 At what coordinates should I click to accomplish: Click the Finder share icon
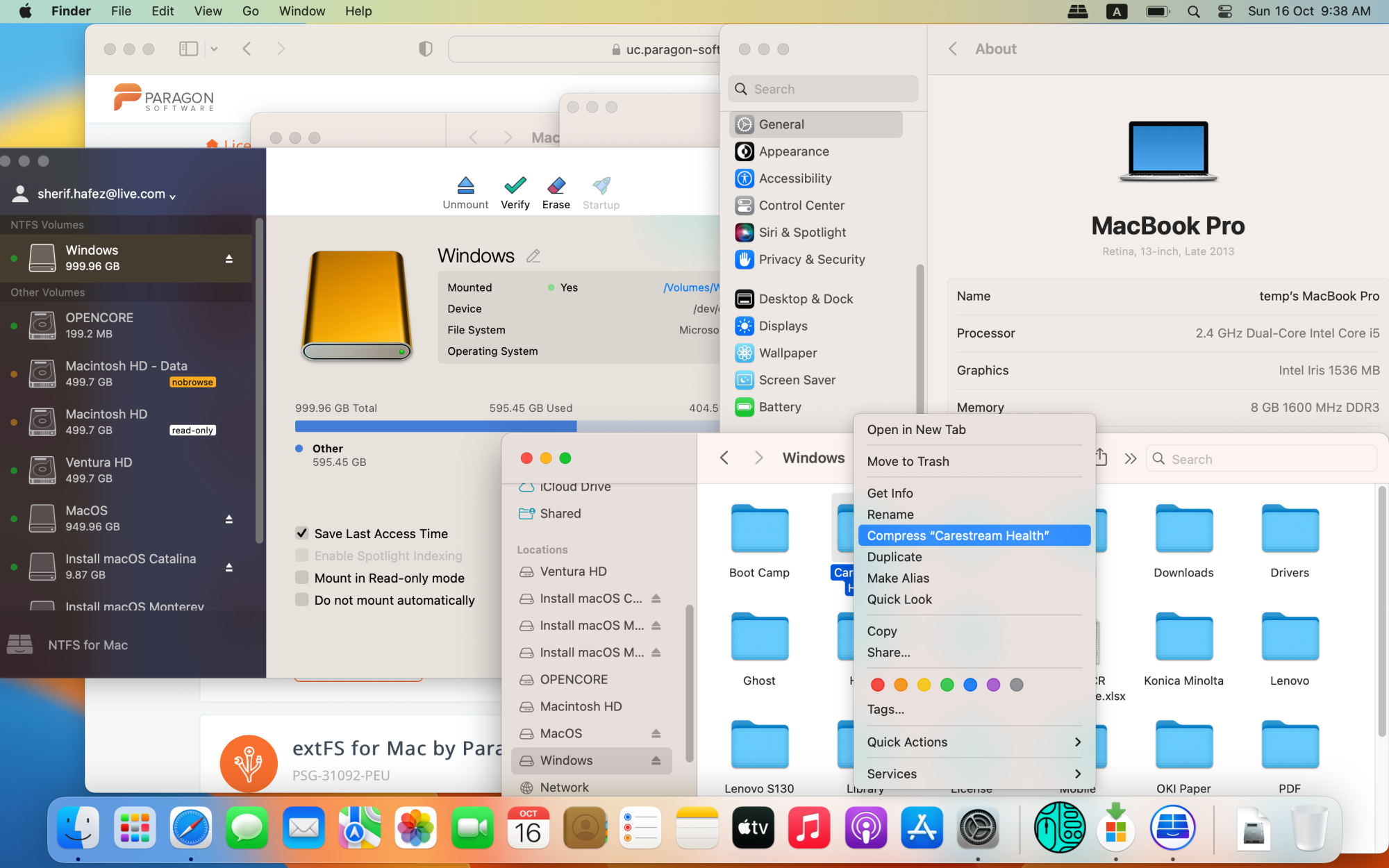(x=1101, y=458)
